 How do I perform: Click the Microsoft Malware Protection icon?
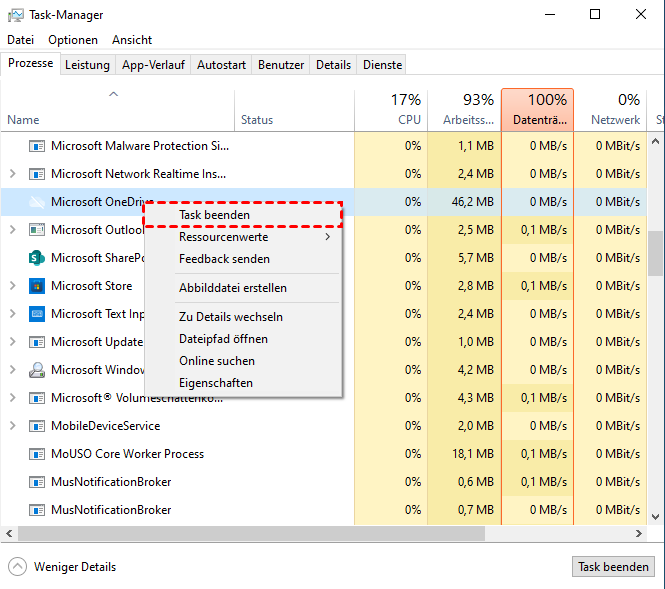(x=37, y=146)
